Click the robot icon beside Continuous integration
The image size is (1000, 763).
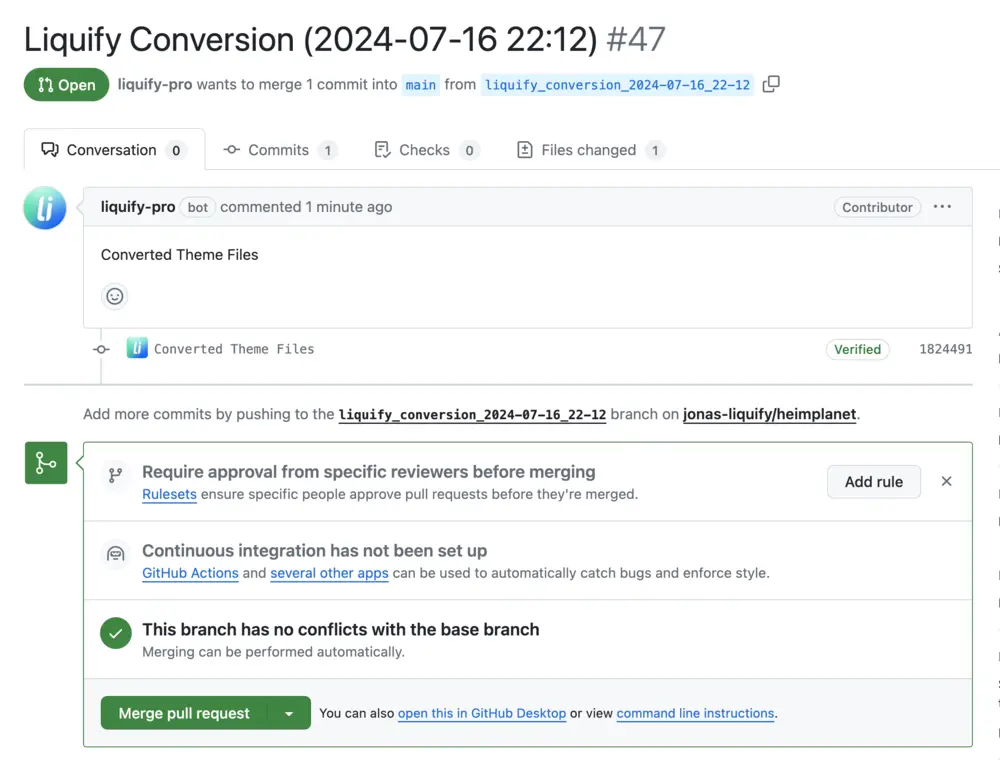tap(115, 554)
